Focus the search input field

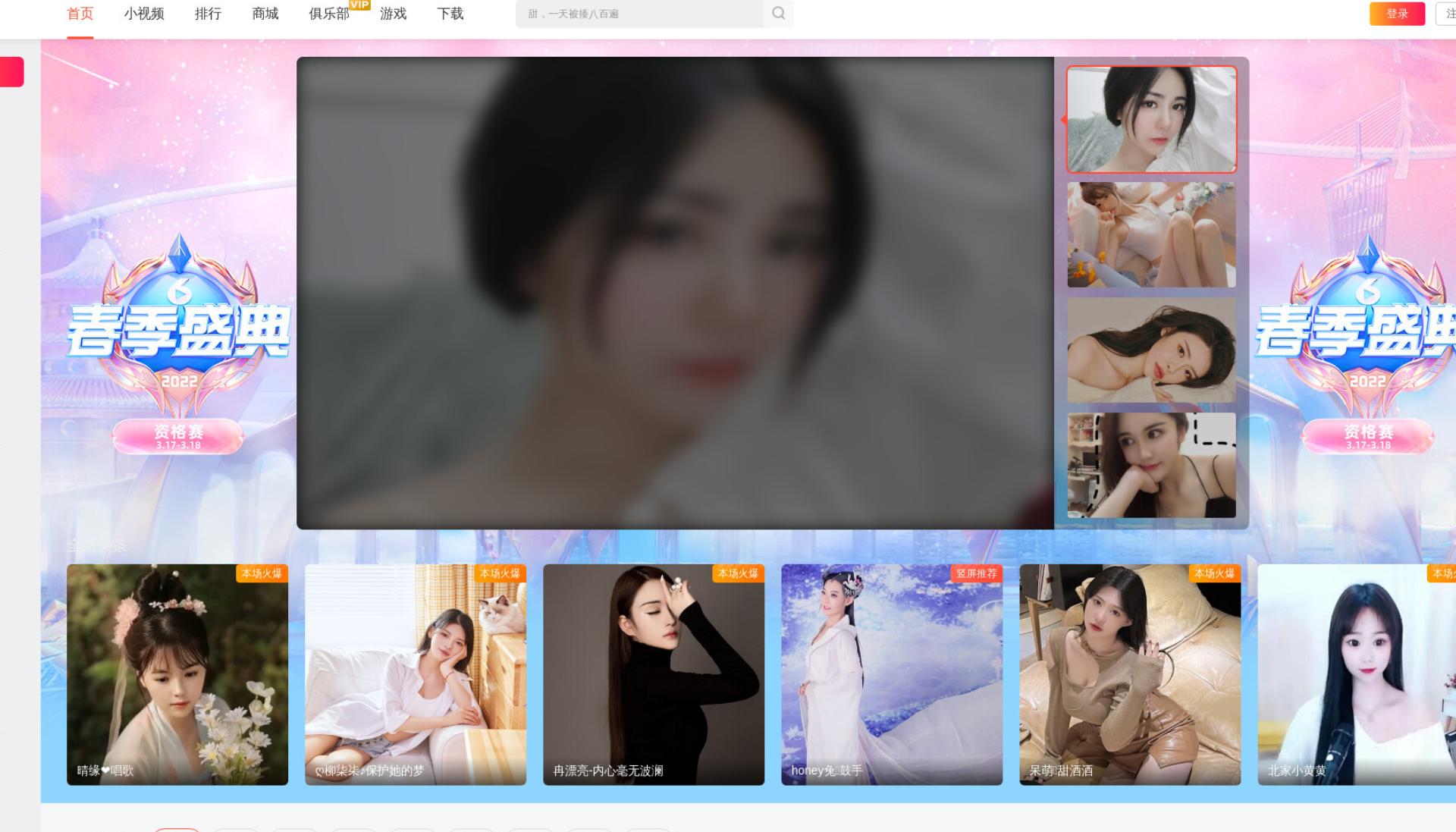pos(639,14)
